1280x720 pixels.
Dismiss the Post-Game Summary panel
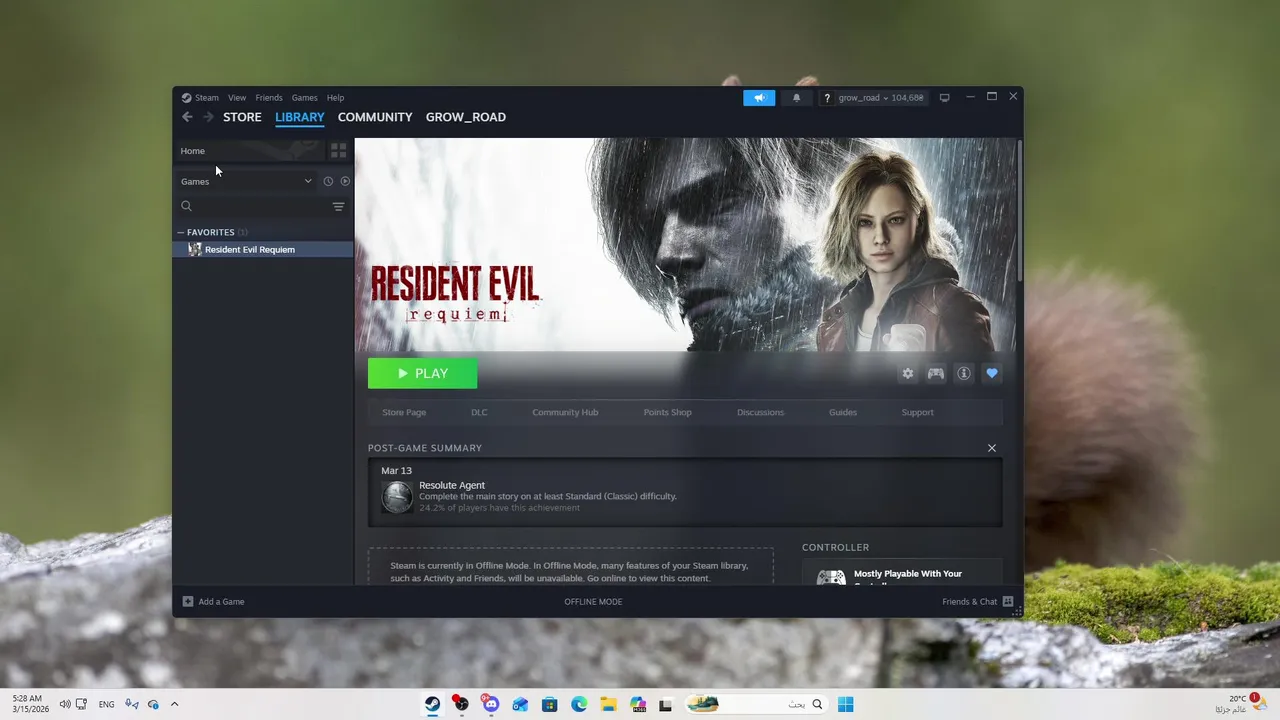click(x=992, y=448)
